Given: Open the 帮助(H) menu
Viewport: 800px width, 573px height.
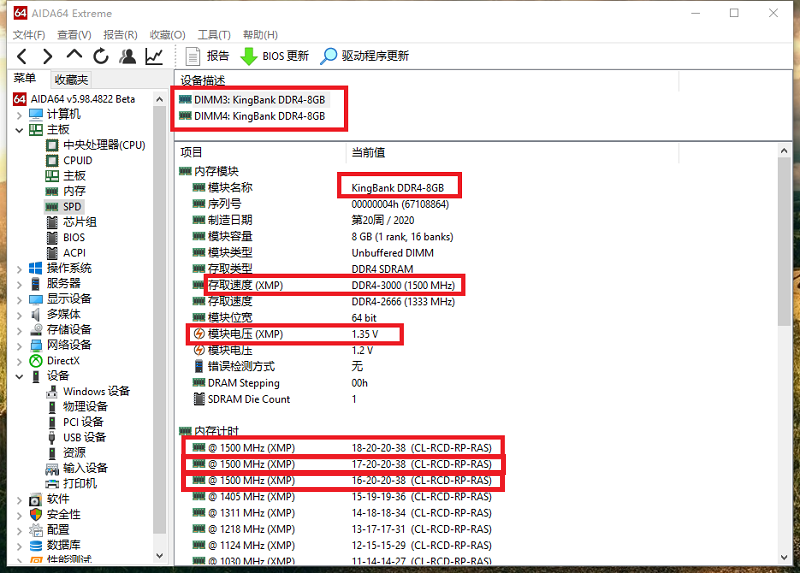Looking at the screenshot, I should (x=260, y=35).
